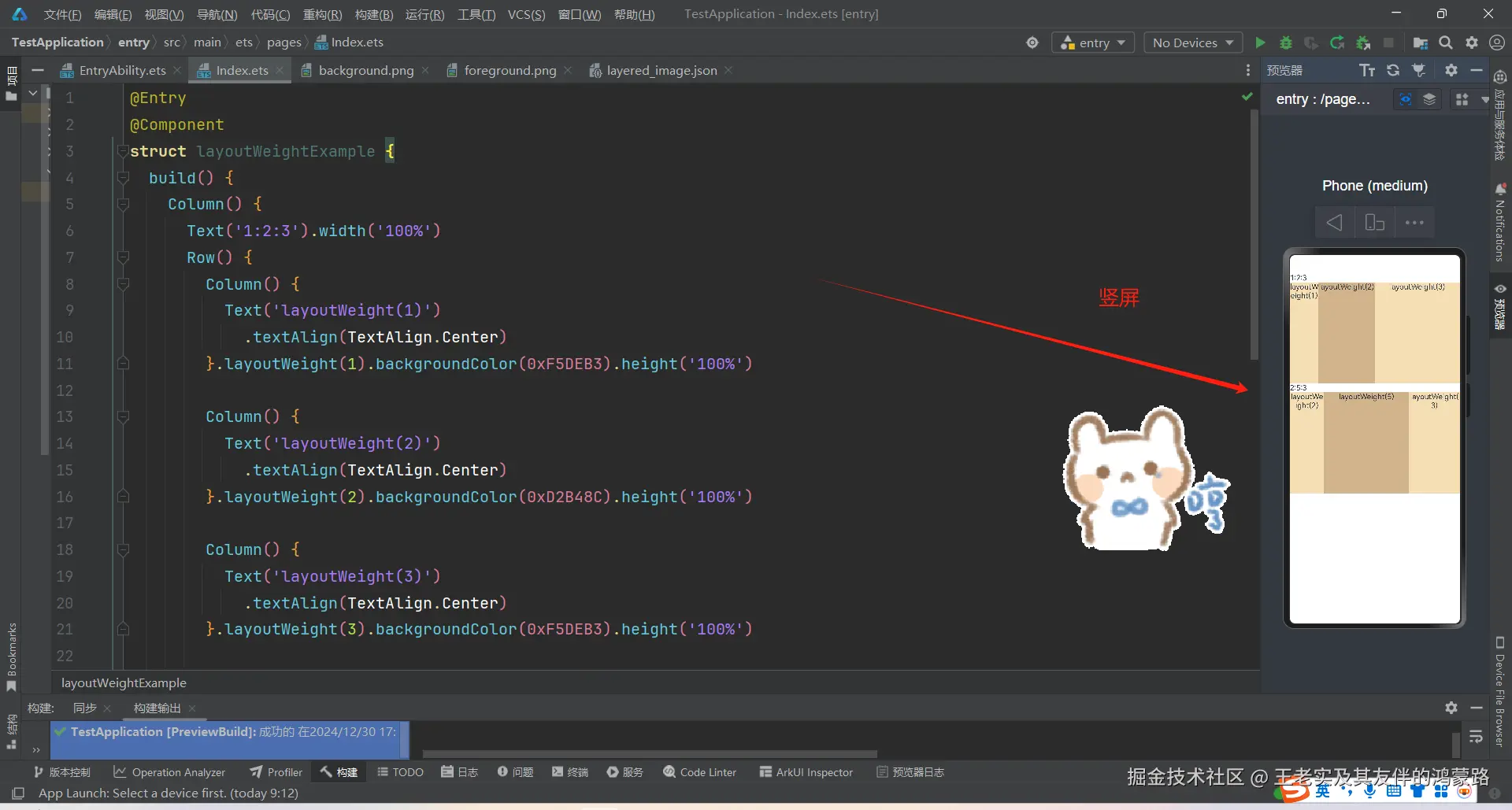
Task: Open Operation Analyzer tool window
Action: pos(169,772)
